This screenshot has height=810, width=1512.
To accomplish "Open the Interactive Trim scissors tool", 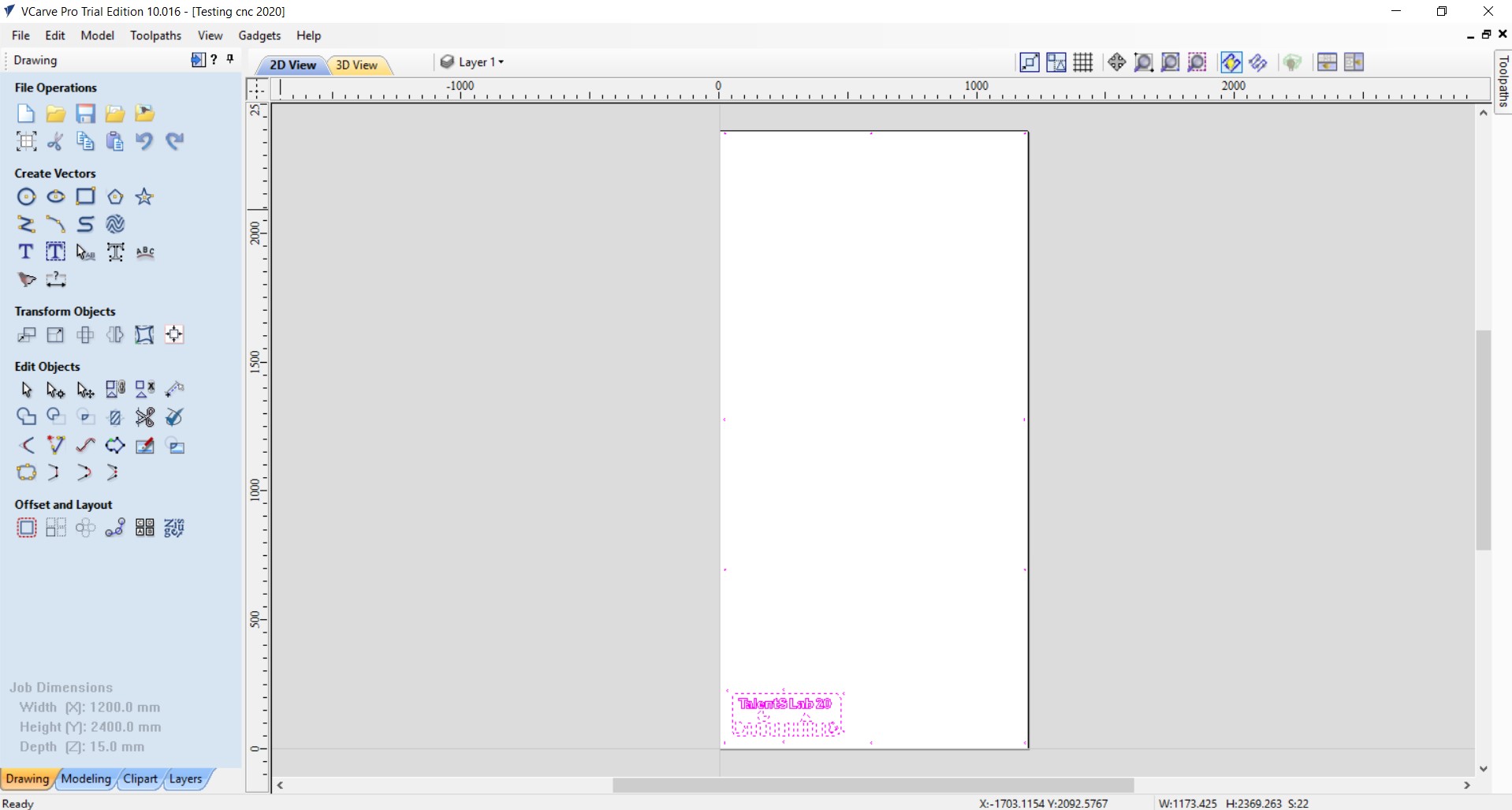I will click(x=145, y=416).
